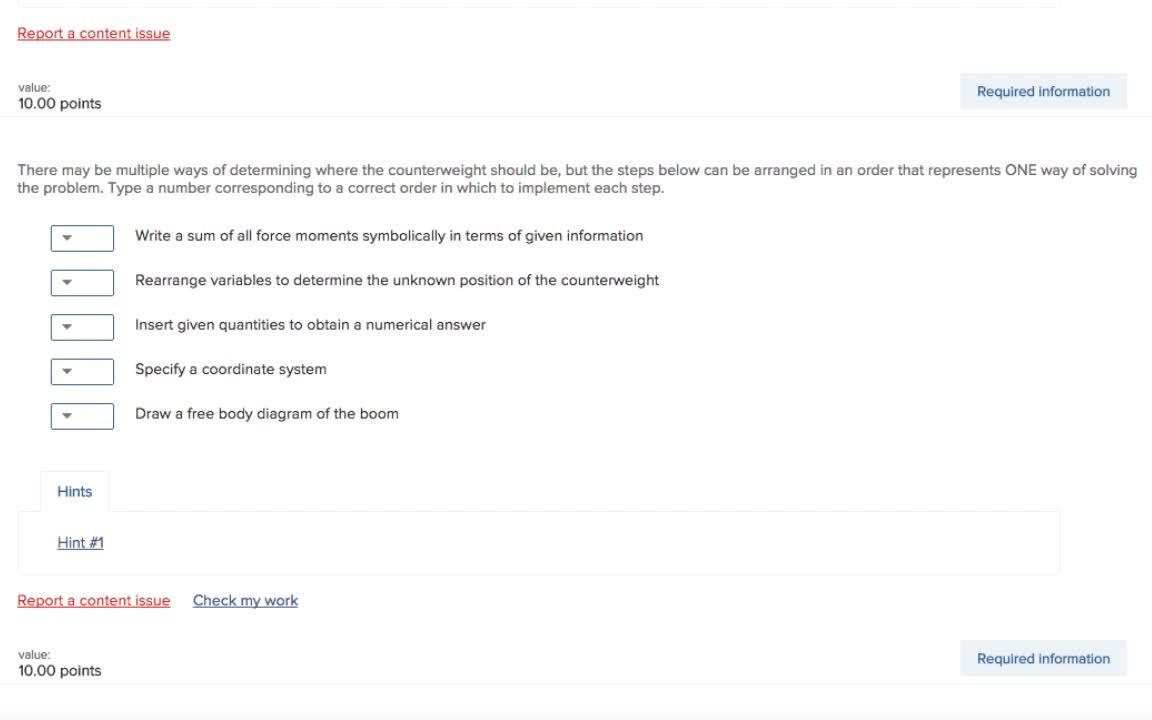Switch to the Hints tab

pos(75,492)
